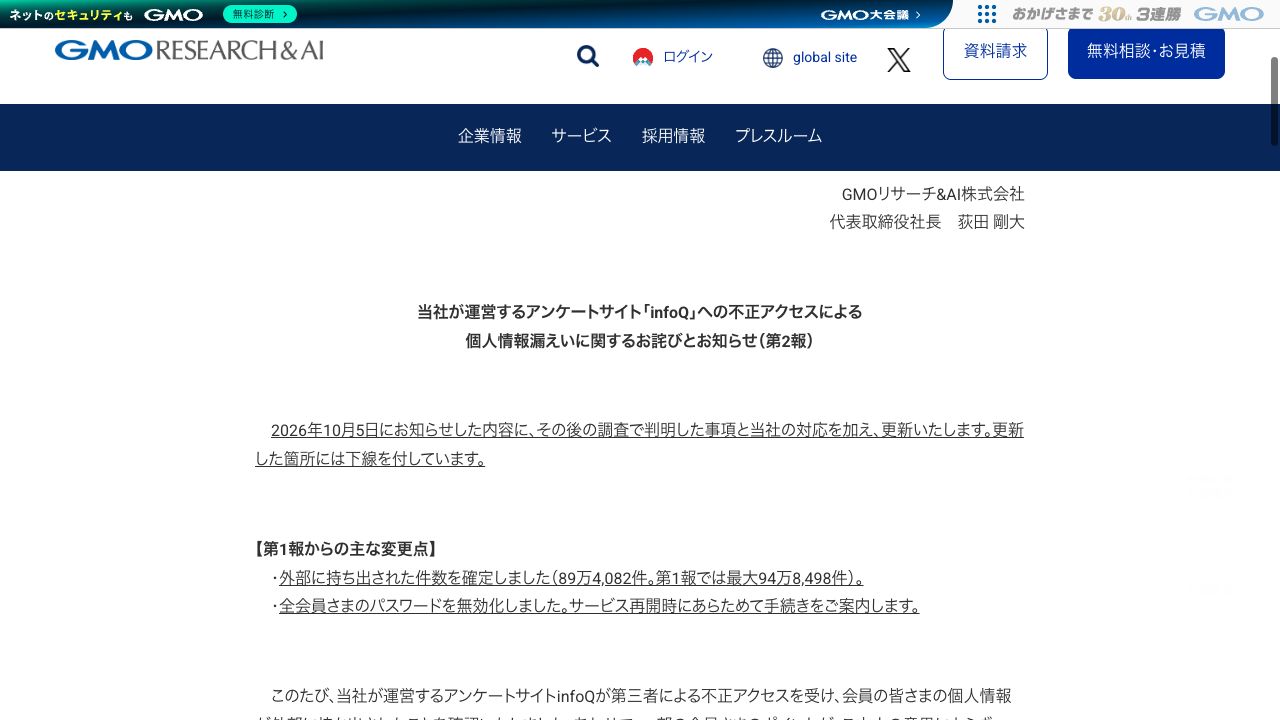This screenshot has height=720, width=1280.
Task: Click the GMO logo in top banner
Action: pyautogui.click(x=174, y=14)
